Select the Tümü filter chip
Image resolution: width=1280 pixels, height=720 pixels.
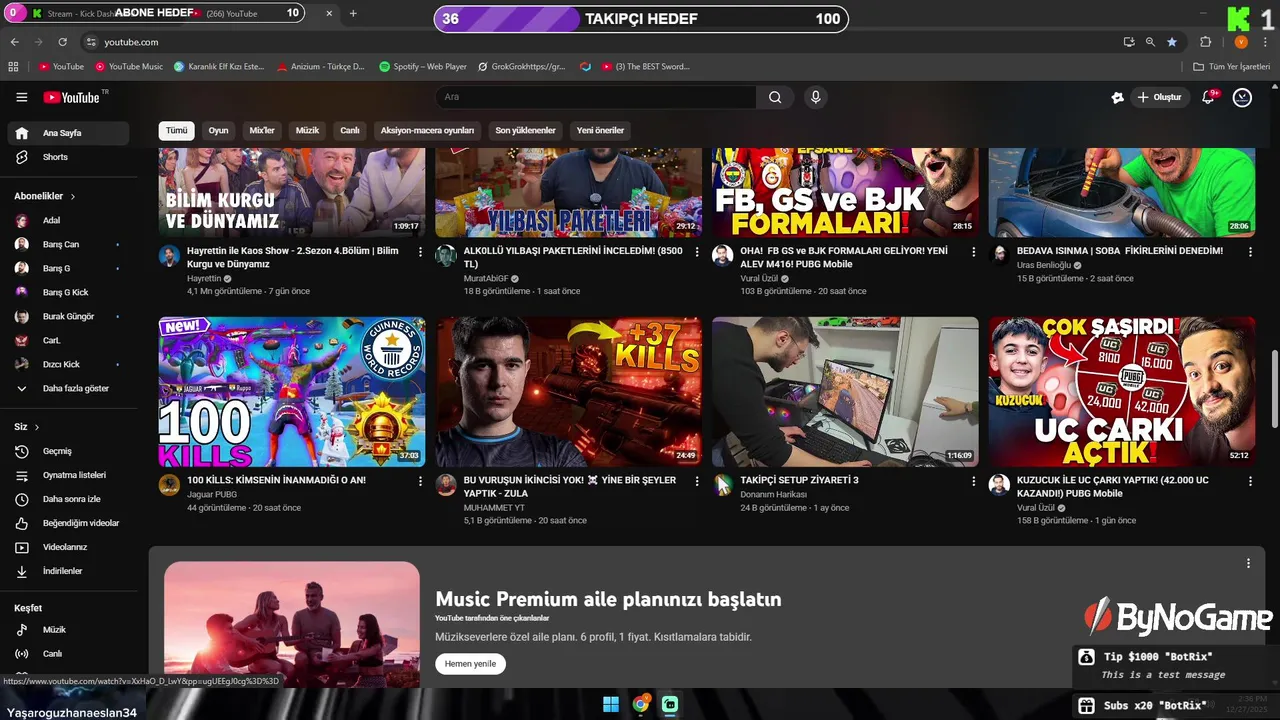[x=176, y=130]
